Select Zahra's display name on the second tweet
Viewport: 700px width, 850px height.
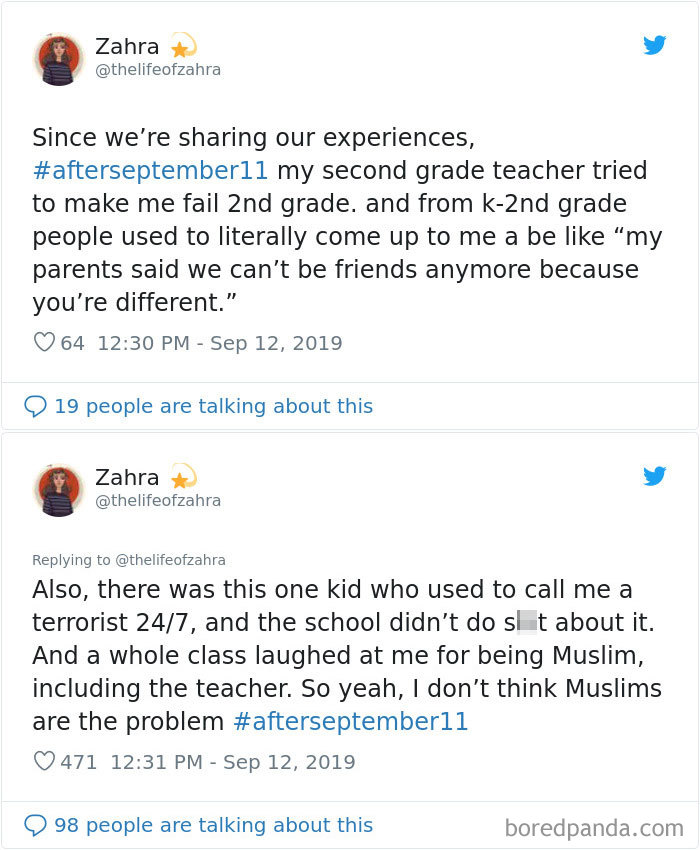point(127,477)
